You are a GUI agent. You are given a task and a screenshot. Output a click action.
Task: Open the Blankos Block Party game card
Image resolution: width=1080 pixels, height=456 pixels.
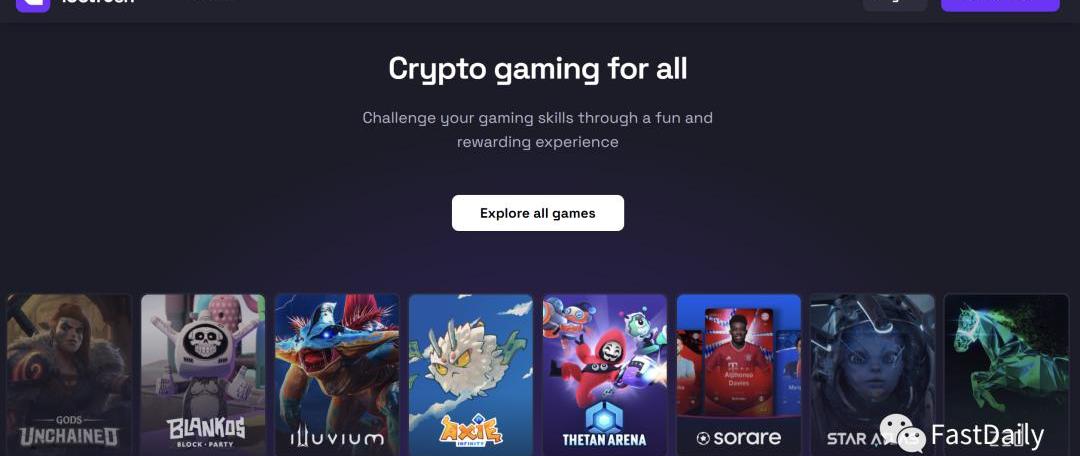point(203,375)
